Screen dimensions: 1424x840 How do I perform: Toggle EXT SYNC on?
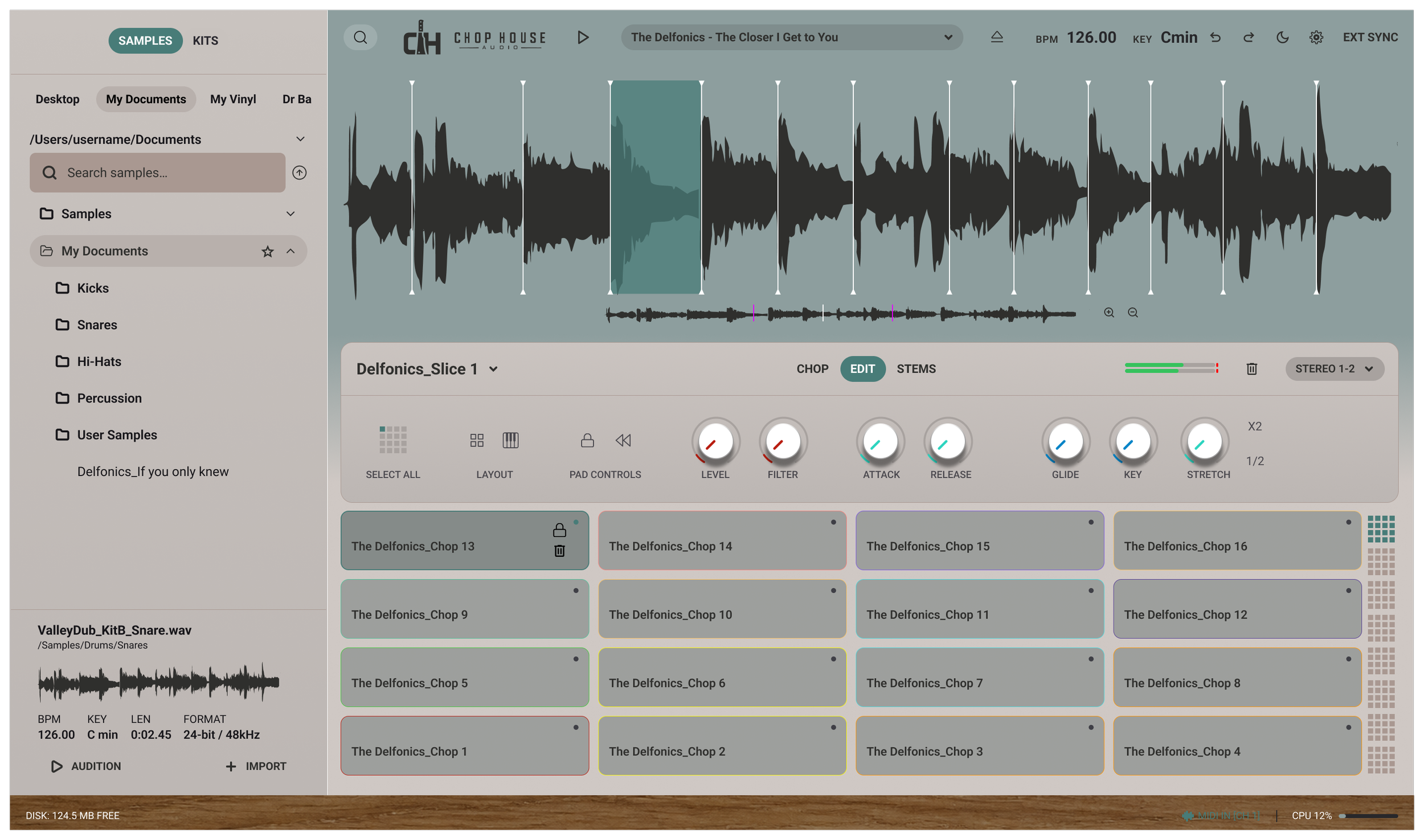(1370, 38)
